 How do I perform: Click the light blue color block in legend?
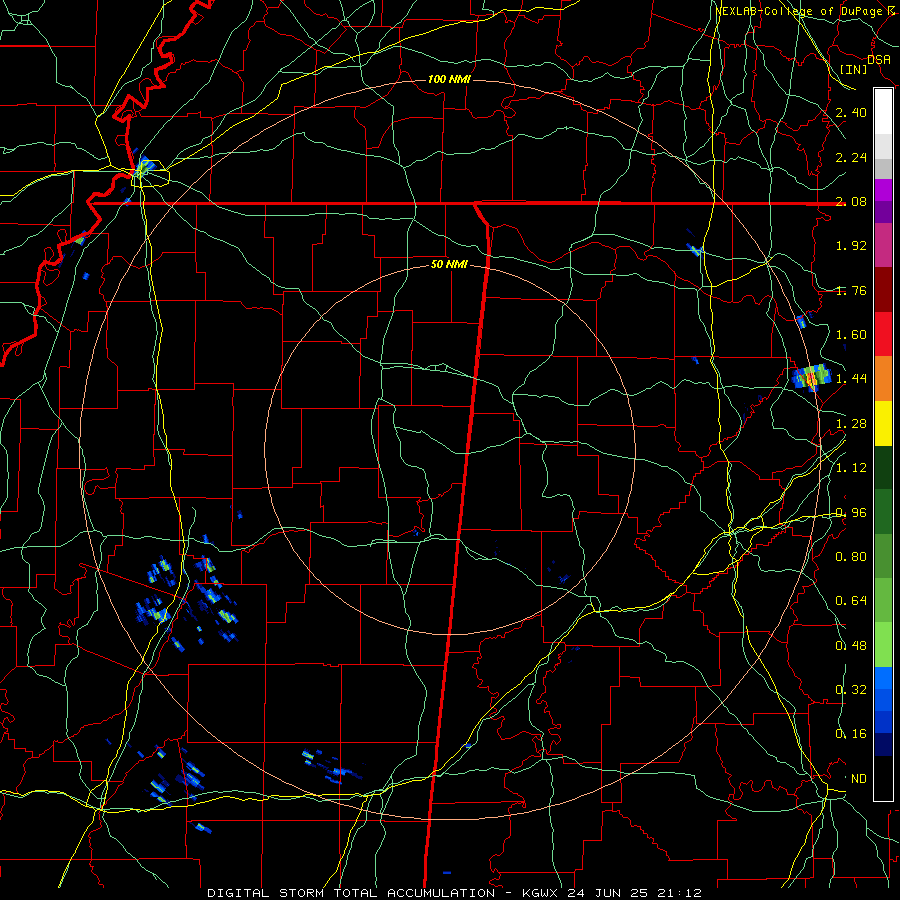click(883, 678)
